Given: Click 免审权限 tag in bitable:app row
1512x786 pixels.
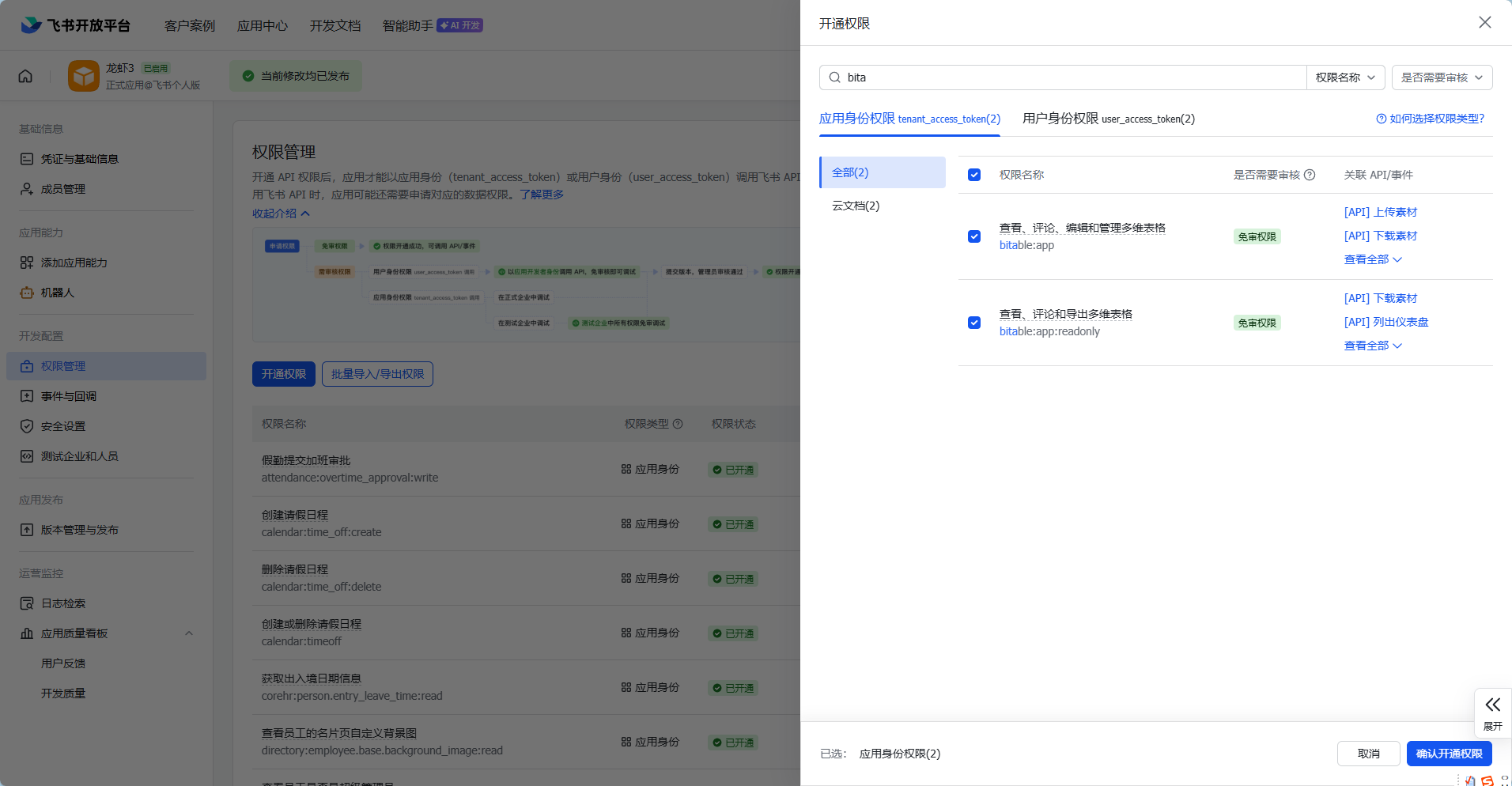Looking at the screenshot, I should click(1257, 236).
